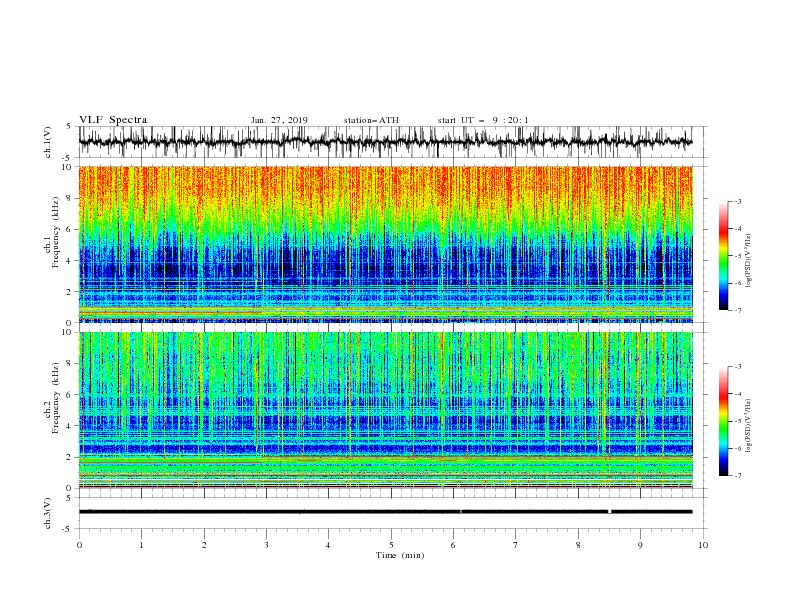The height and width of the screenshot is (612, 792).
Task: Click the "-5" tick on the ch.1(V) axis
Action: [68, 158]
